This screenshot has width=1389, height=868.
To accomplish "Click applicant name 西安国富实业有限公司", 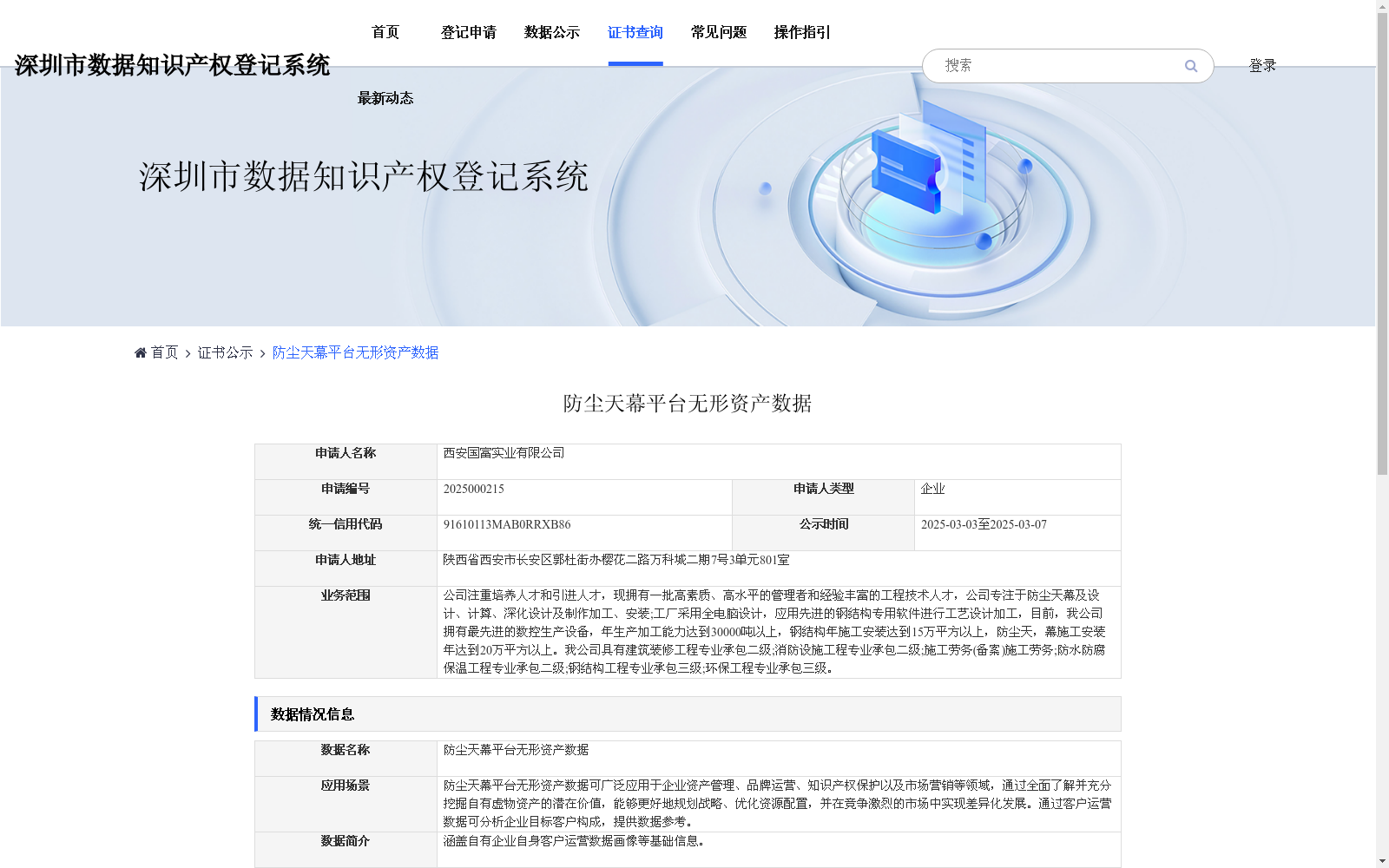I will click(504, 453).
